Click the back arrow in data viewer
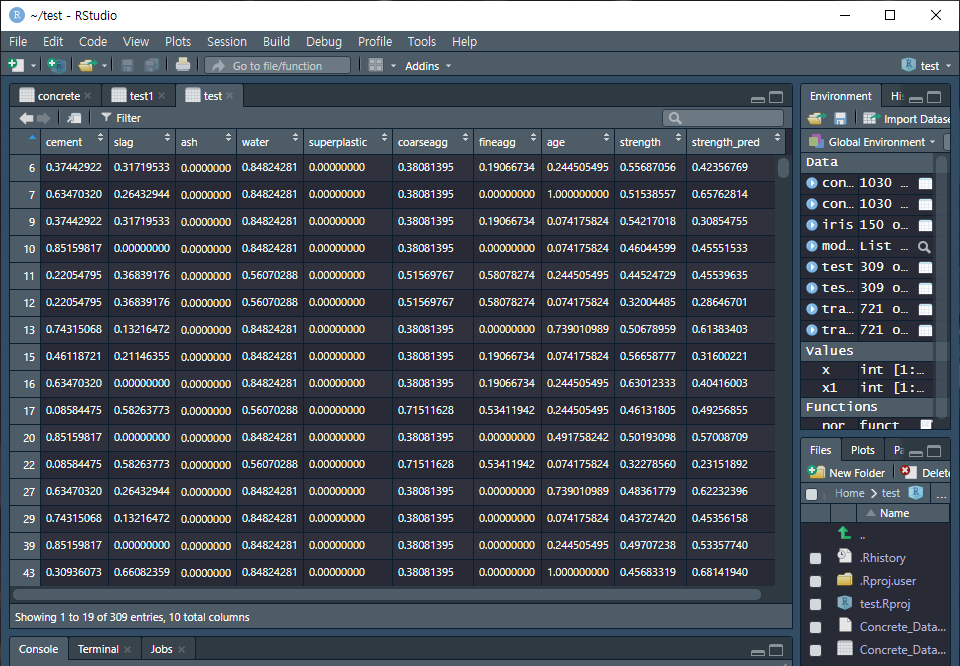The image size is (960, 666). pyautogui.click(x=26, y=118)
